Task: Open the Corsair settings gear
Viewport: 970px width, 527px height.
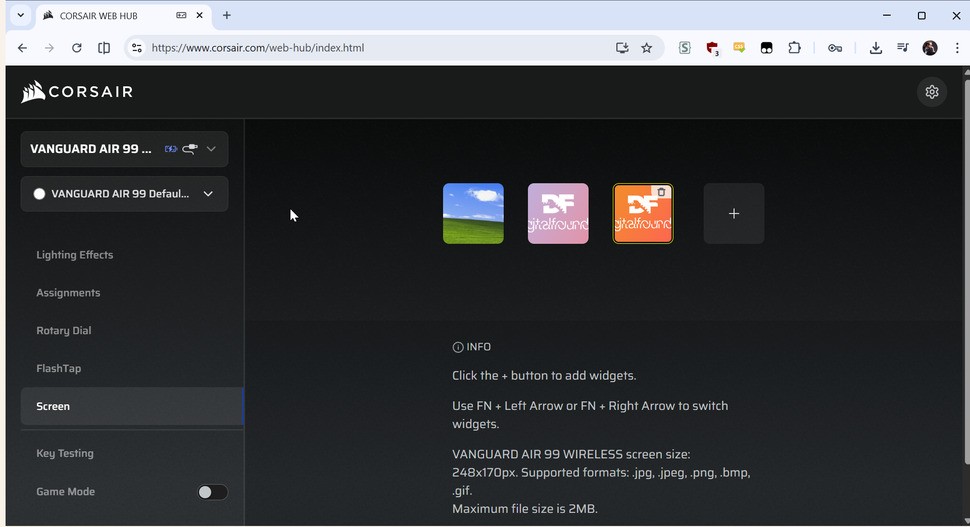Action: click(932, 92)
